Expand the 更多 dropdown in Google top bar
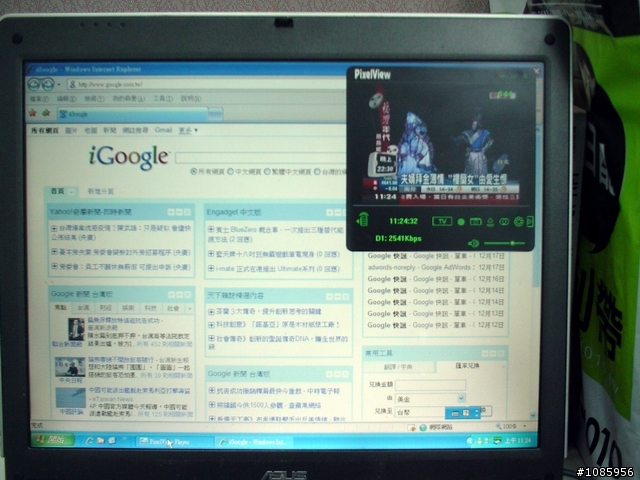This screenshot has width=640, height=480. coord(188,130)
